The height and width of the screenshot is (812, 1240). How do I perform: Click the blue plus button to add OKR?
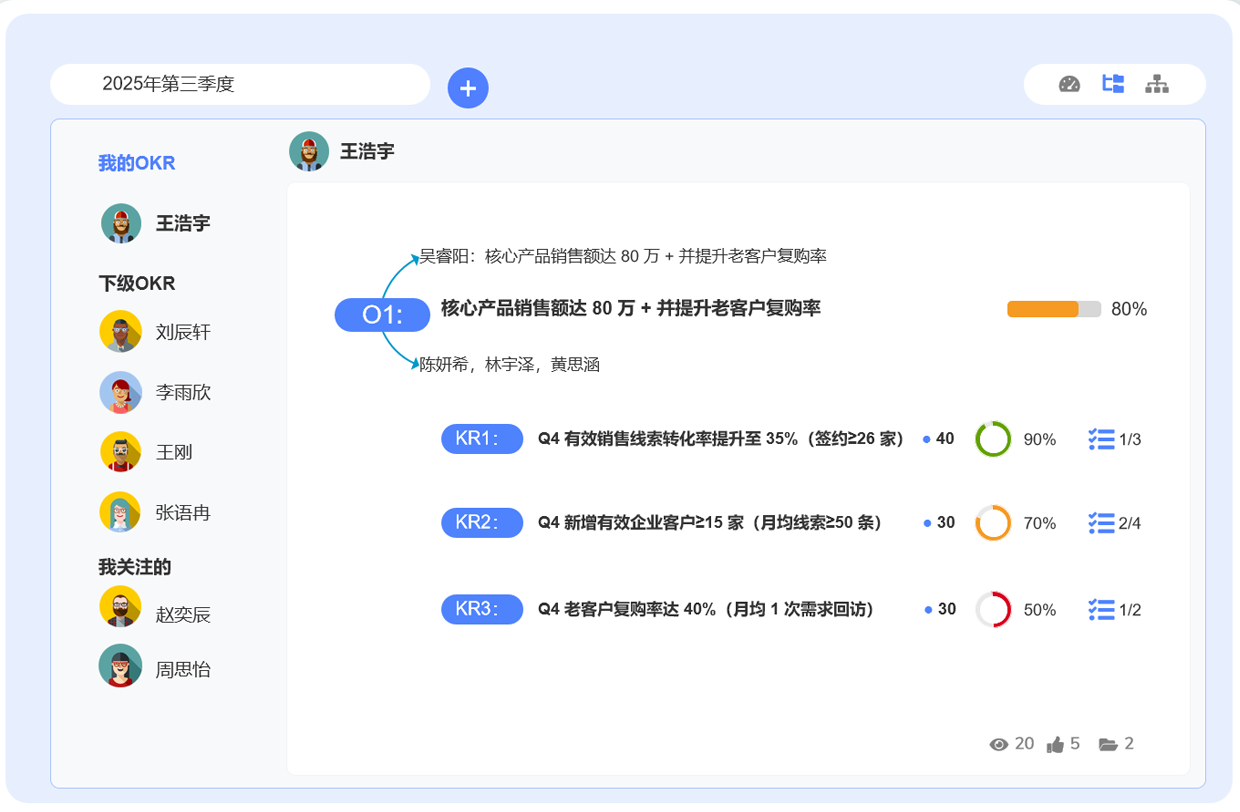coord(467,88)
